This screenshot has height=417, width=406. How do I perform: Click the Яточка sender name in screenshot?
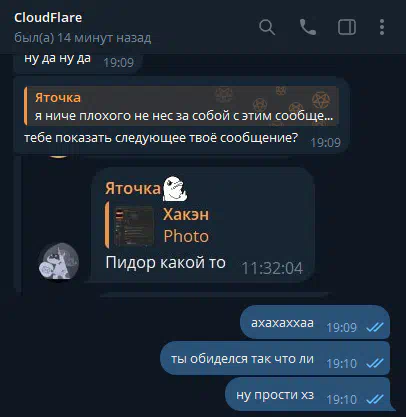pyautogui.click(x=133, y=189)
